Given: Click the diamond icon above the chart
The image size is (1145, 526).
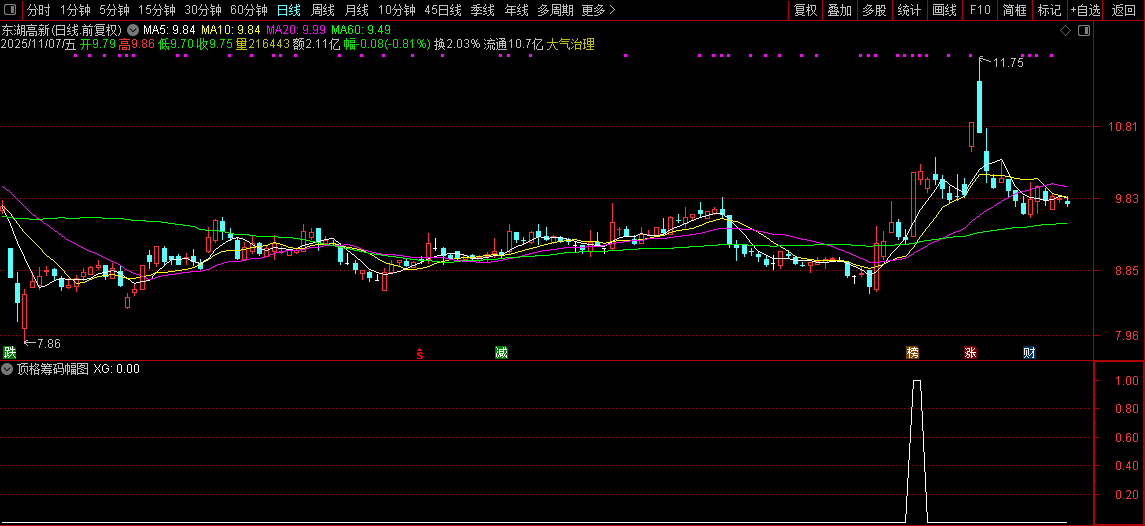Looking at the screenshot, I should [x=1066, y=31].
